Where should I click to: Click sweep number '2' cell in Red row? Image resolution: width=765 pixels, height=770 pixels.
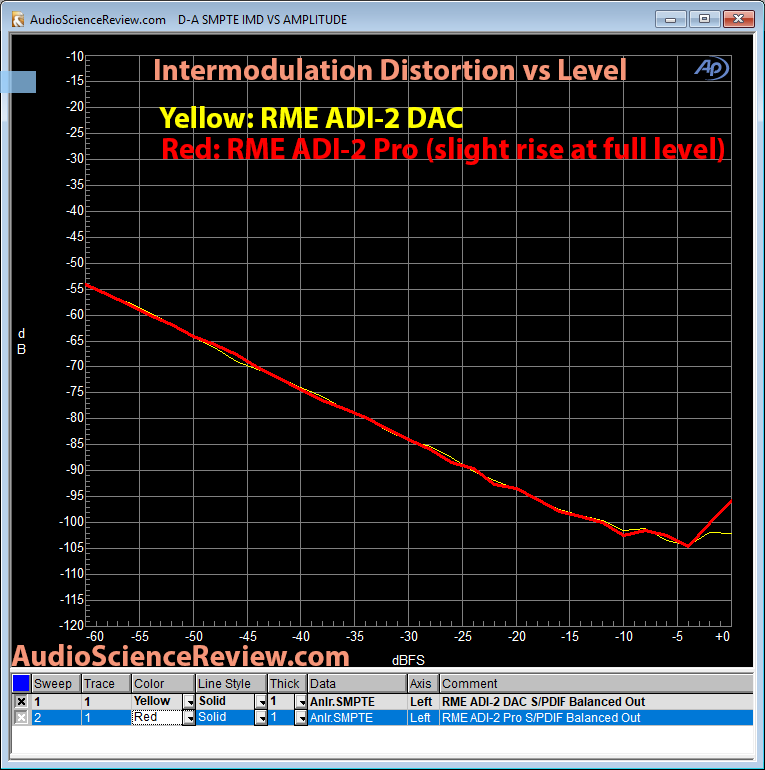click(56, 718)
